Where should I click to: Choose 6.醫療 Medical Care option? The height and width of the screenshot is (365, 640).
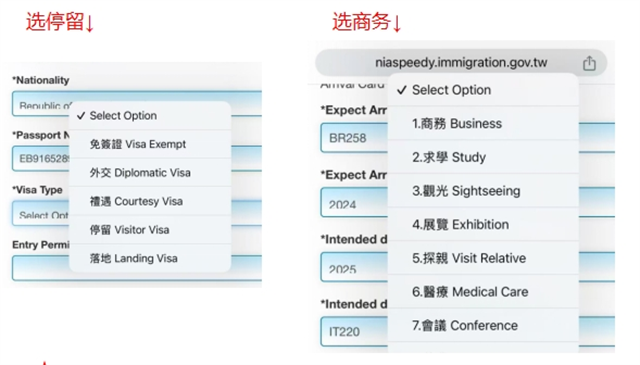tap(483, 292)
